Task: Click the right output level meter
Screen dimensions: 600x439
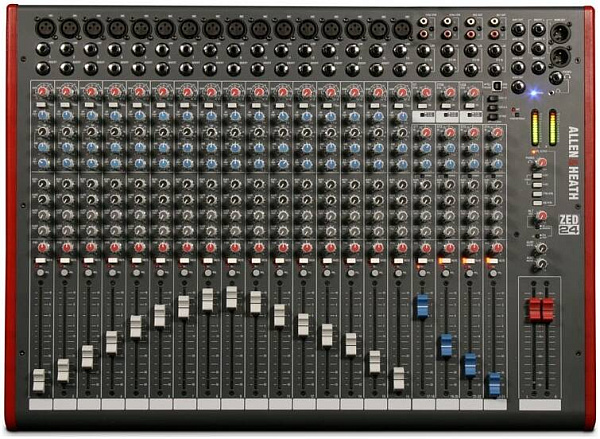Action: coord(553,127)
